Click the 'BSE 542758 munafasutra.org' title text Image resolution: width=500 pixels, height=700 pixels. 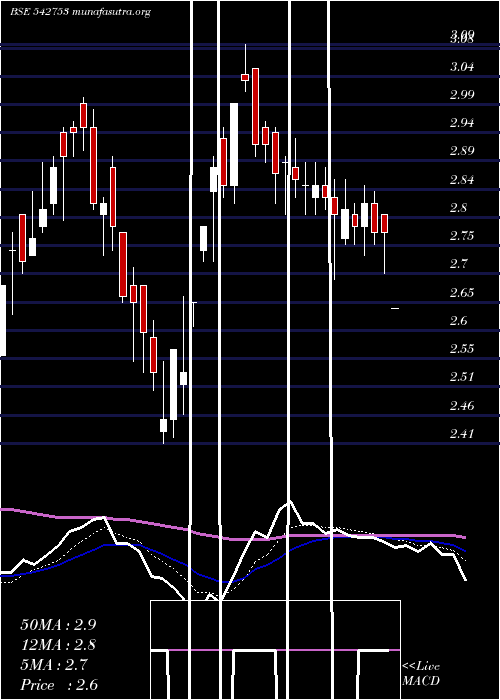pyautogui.click(x=80, y=12)
